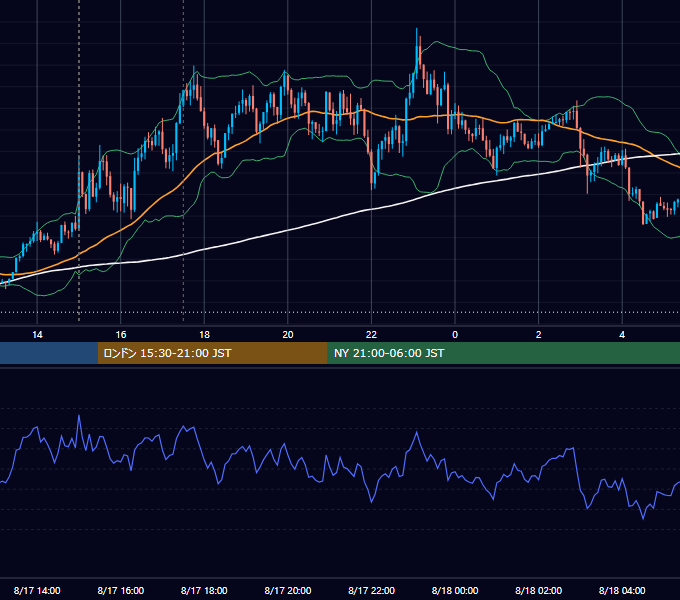Click the 8/17 14:00 date label
Image resolution: width=680 pixels, height=600 pixels.
tap(37, 590)
